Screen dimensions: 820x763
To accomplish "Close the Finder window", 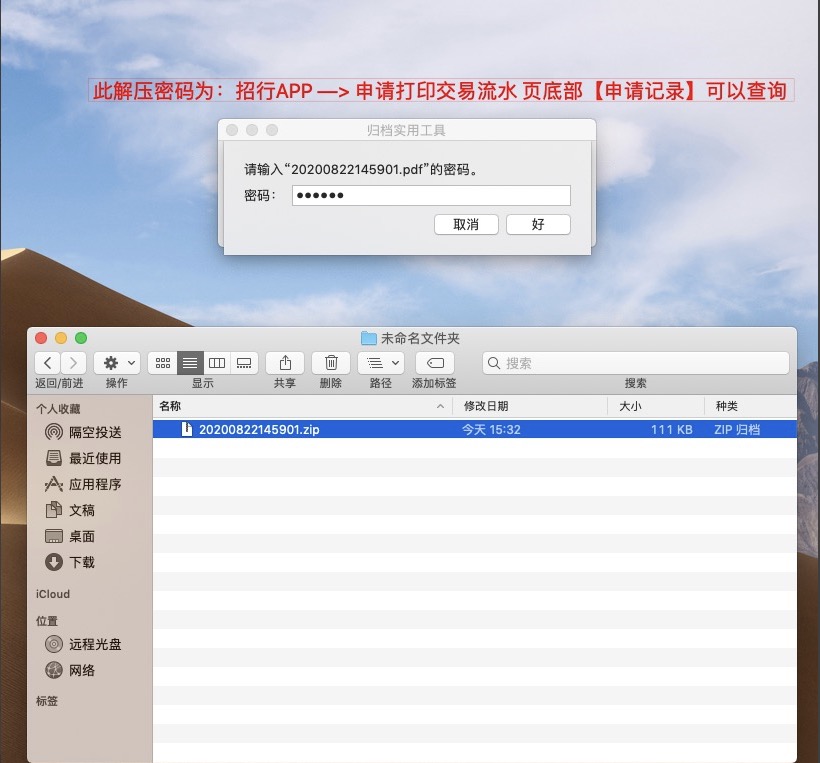I will point(41,338).
